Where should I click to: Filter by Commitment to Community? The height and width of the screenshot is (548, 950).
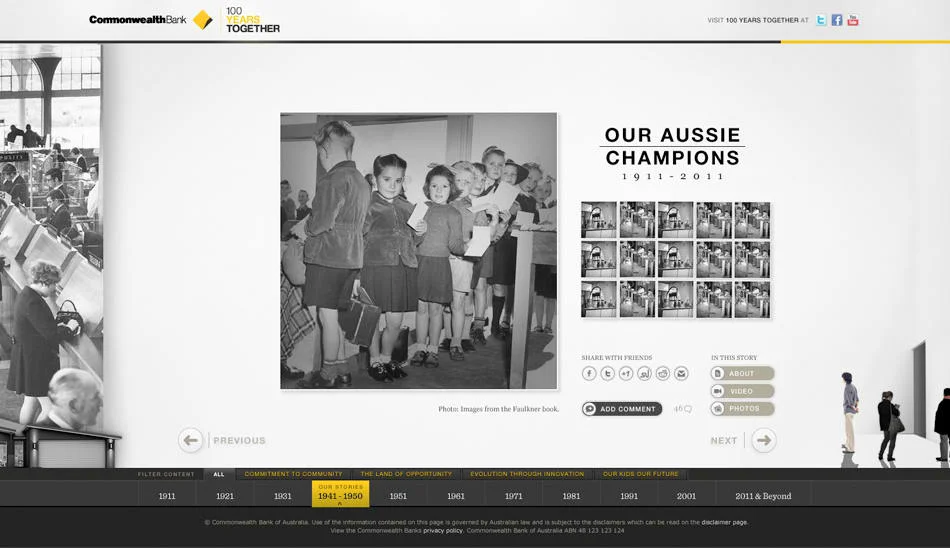tap(293, 474)
